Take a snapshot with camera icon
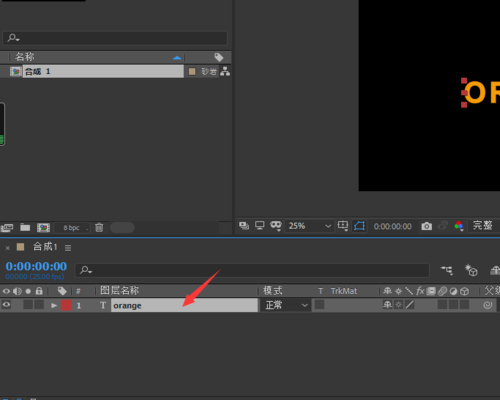This screenshot has height=400, width=500. point(426,226)
